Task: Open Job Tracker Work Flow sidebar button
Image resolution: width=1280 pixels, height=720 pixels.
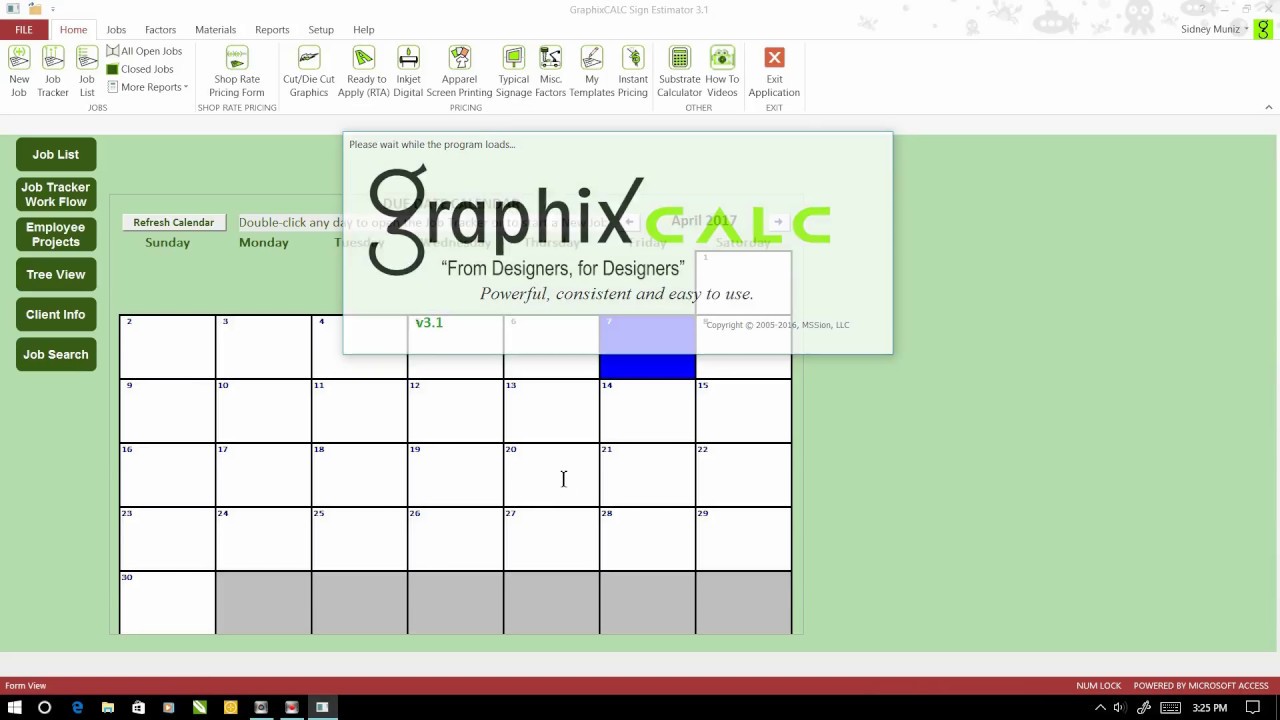Action: pos(56,194)
